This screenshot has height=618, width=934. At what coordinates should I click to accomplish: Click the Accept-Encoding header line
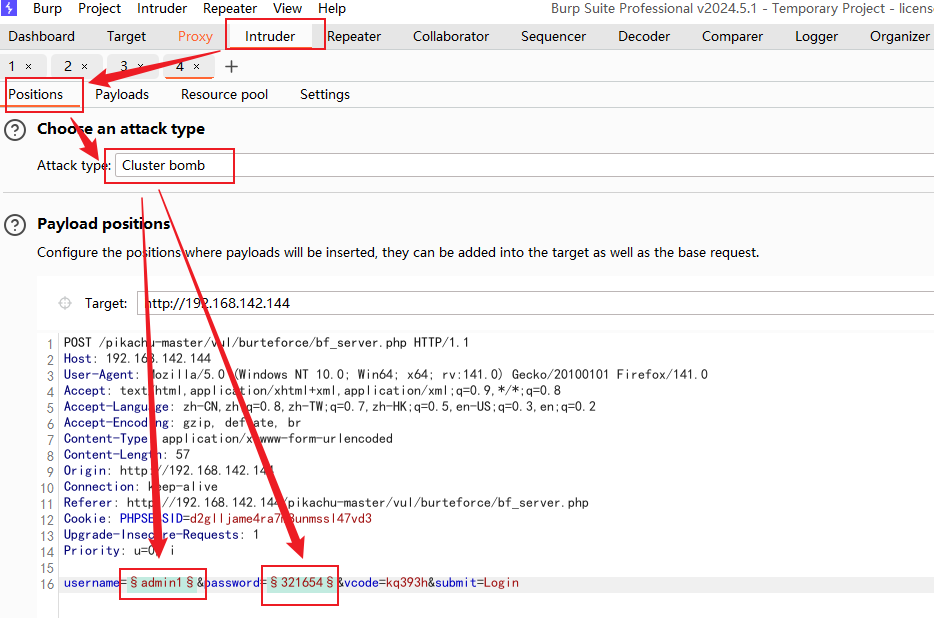click(182, 423)
